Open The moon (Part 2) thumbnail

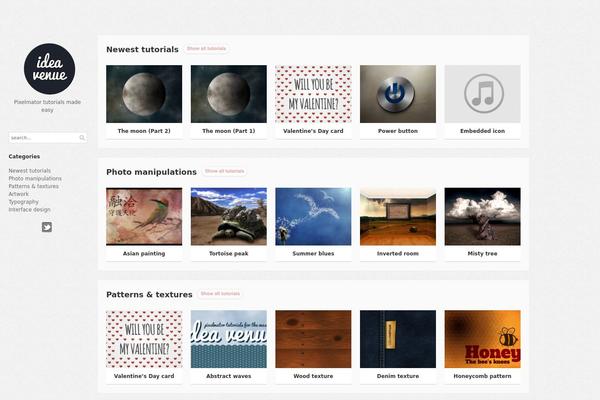[x=144, y=94]
